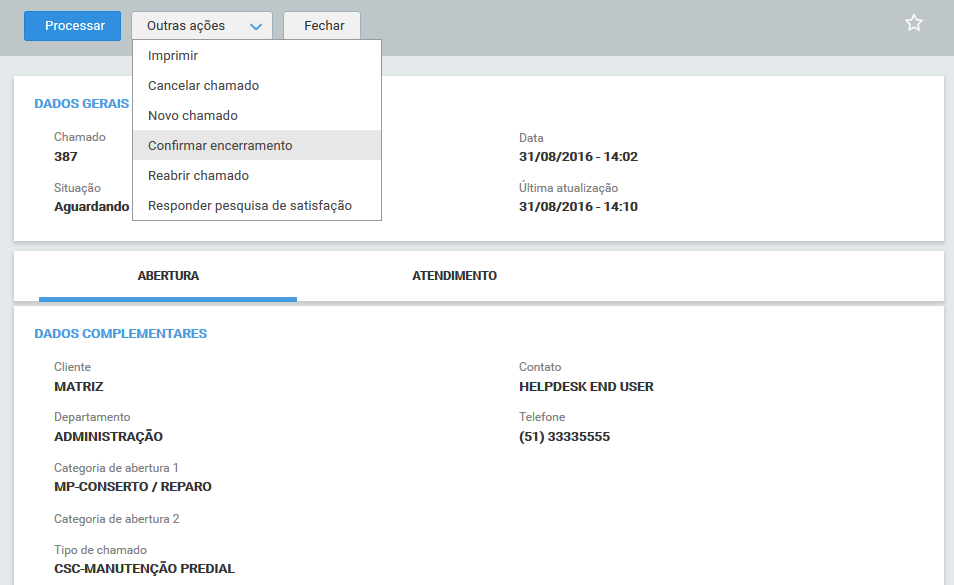Click the star favorite icon
The height and width of the screenshot is (585, 954).
913,22
